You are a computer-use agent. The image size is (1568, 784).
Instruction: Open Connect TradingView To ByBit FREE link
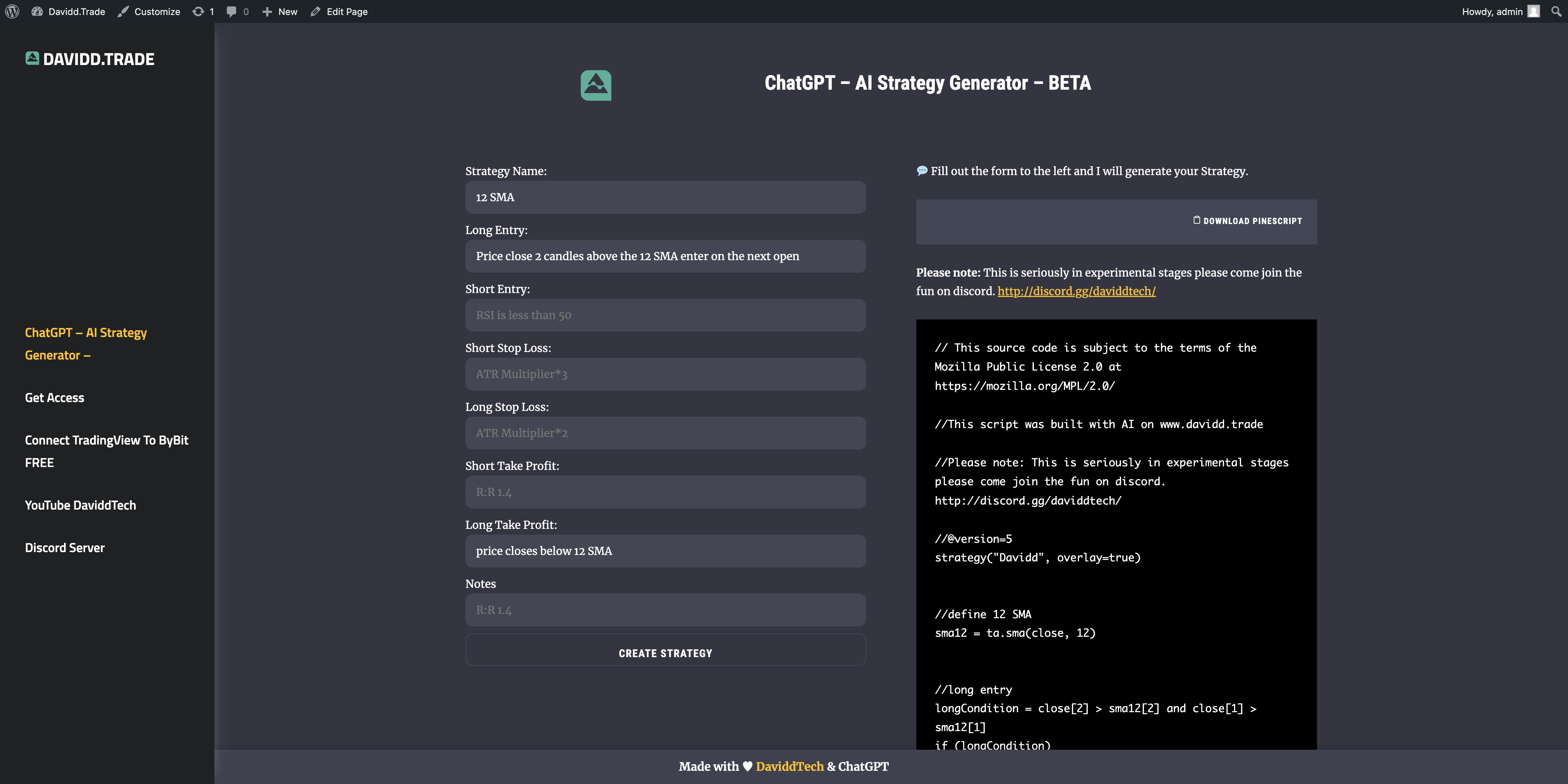click(107, 451)
